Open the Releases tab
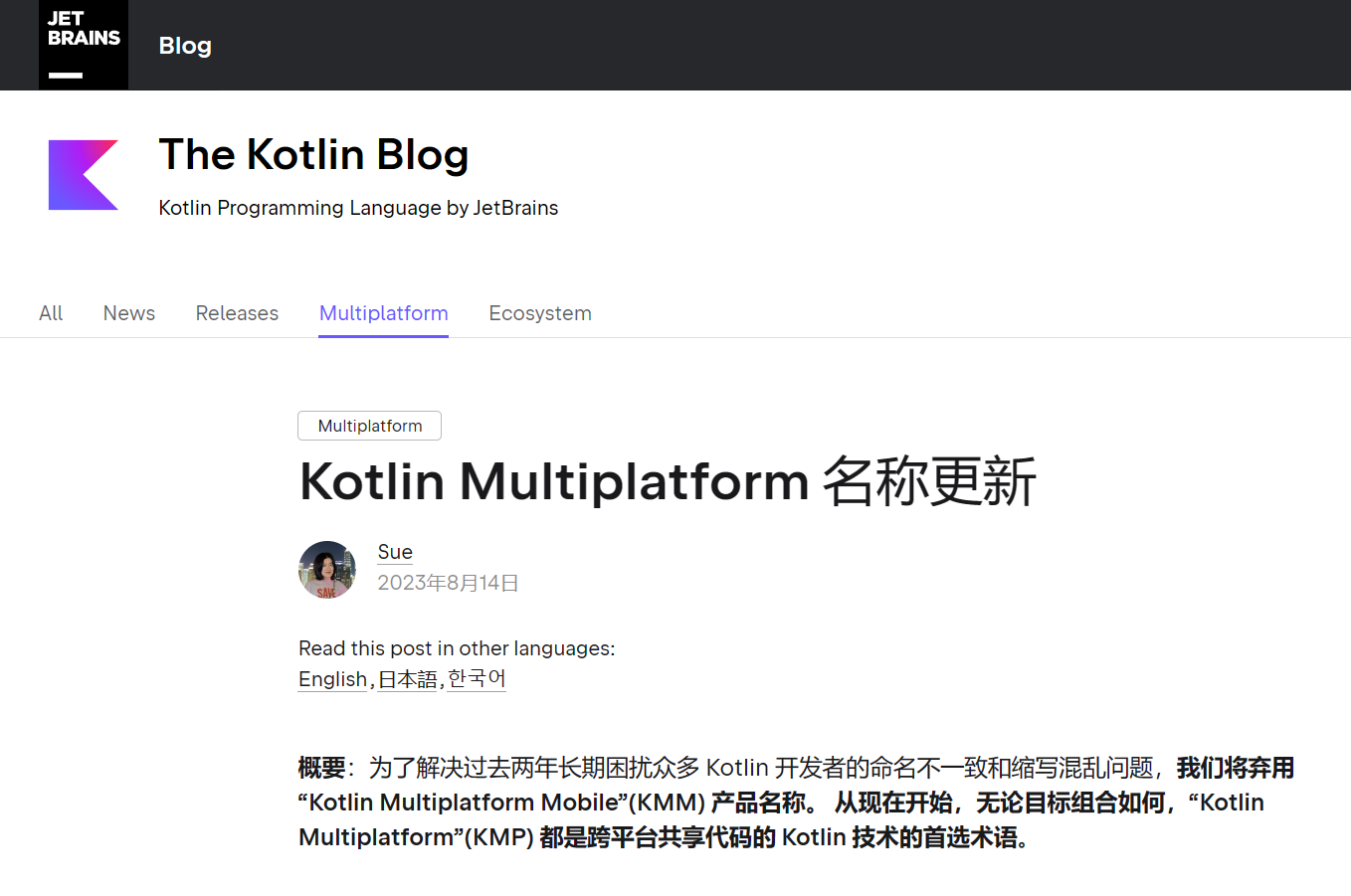1351x896 pixels. pyautogui.click(x=237, y=312)
